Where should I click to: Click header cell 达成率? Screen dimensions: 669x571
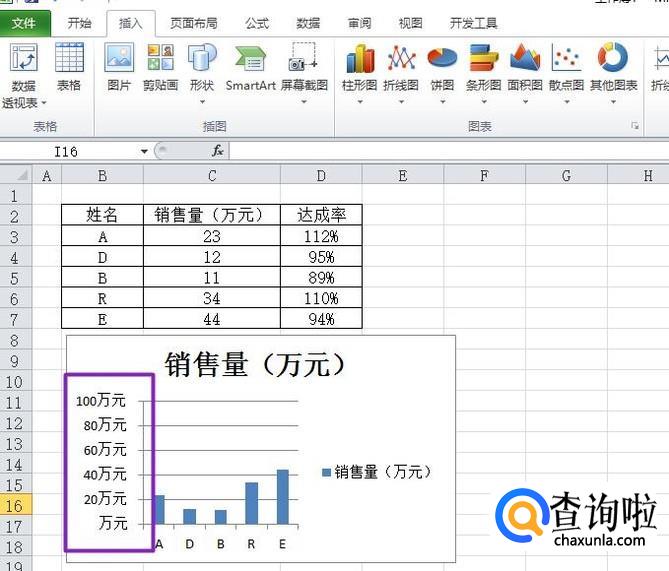click(x=321, y=215)
